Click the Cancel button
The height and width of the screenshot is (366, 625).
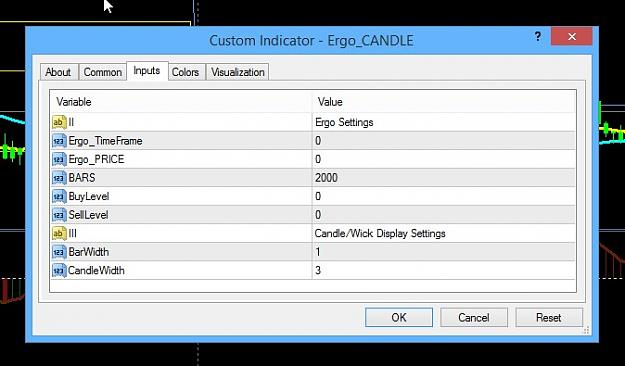[474, 317]
